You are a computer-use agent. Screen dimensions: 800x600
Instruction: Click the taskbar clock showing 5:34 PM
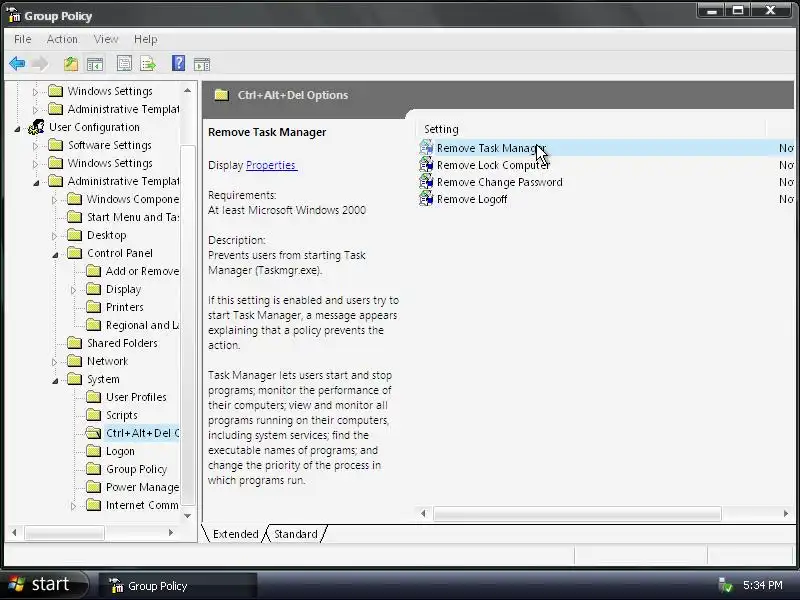[x=763, y=585]
